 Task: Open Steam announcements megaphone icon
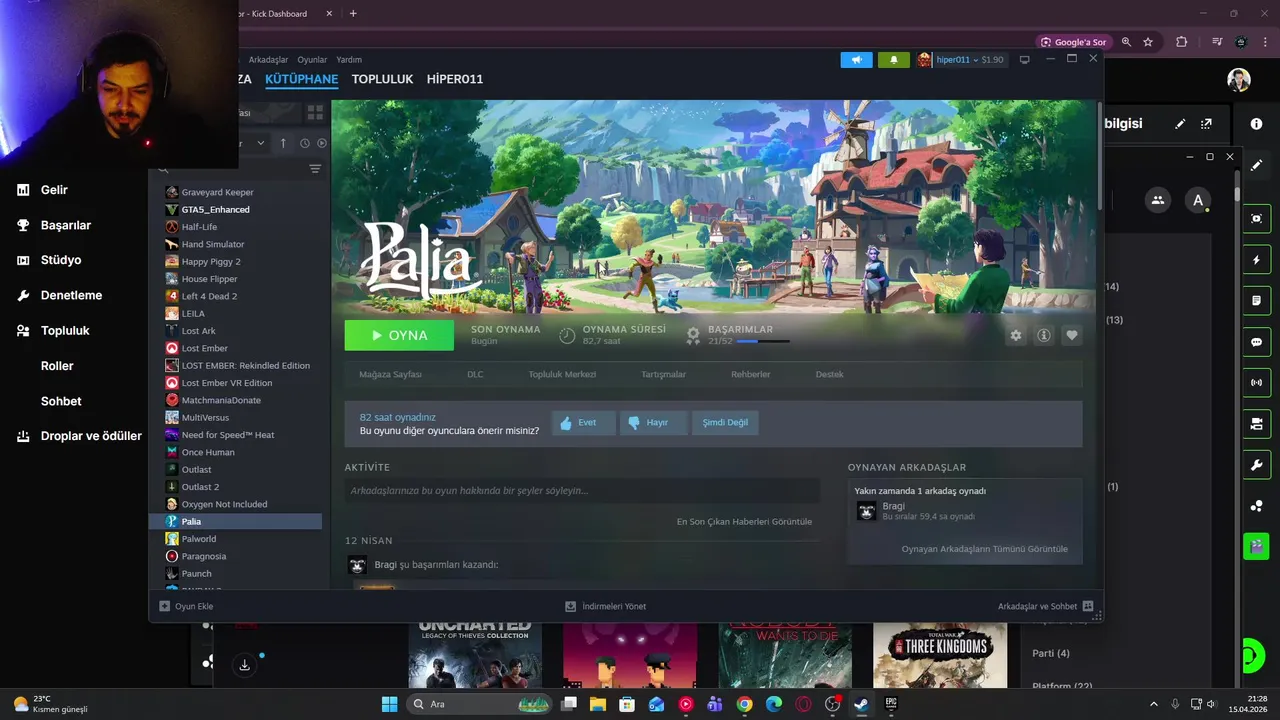856,60
